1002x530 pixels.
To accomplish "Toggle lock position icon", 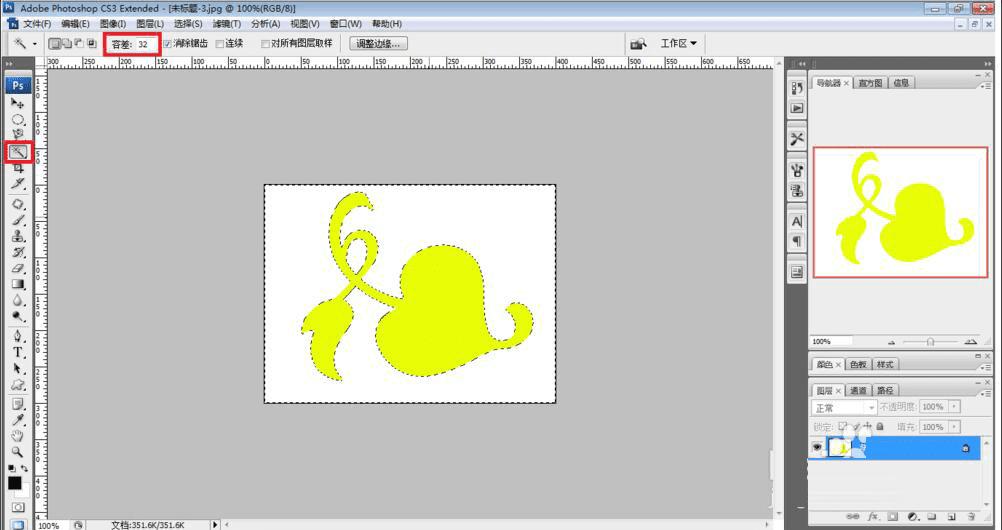I will tap(868, 426).
